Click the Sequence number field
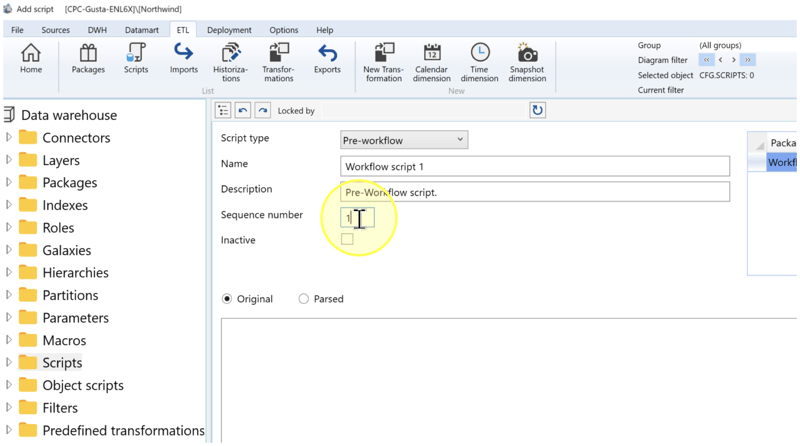Screen dimensions: 800x446 [x=357, y=218]
